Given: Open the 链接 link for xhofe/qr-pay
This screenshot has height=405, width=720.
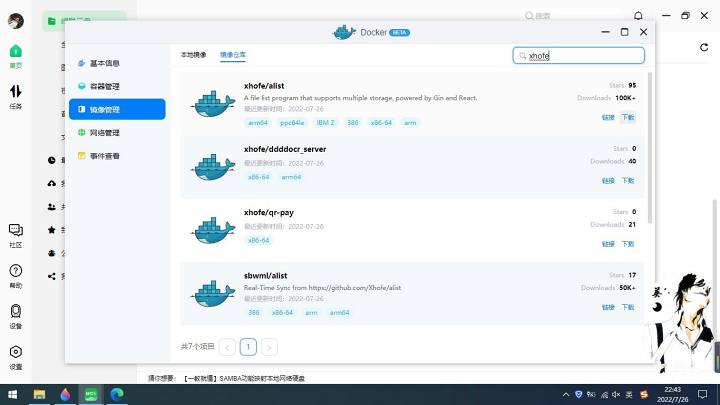Looking at the screenshot, I should click(x=608, y=244).
